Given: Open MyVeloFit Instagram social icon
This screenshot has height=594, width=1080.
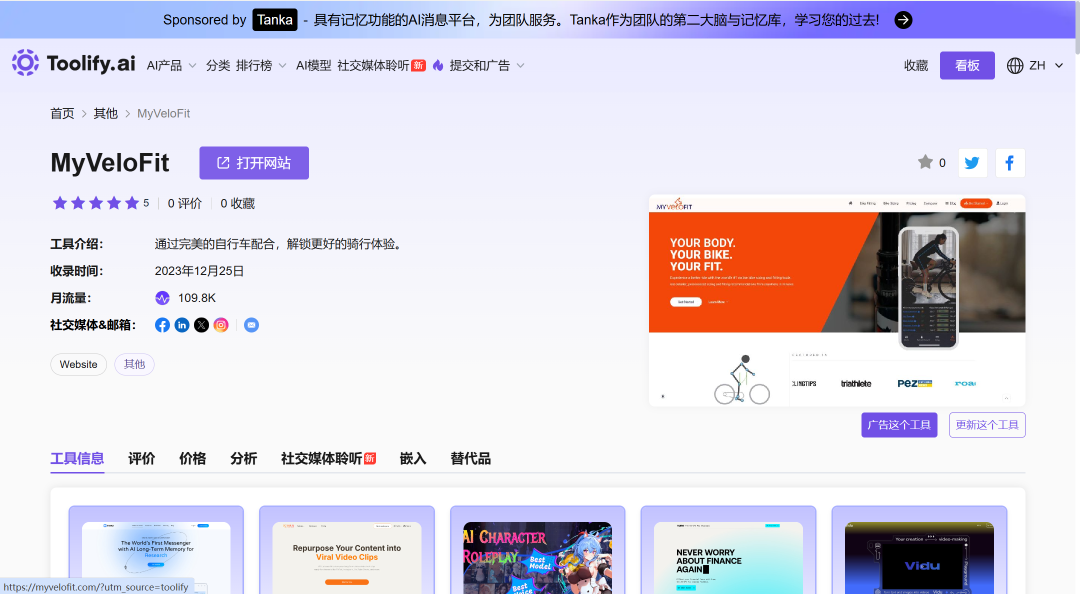Looking at the screenshot, I should pyautogui.click(x=221, y=325).
